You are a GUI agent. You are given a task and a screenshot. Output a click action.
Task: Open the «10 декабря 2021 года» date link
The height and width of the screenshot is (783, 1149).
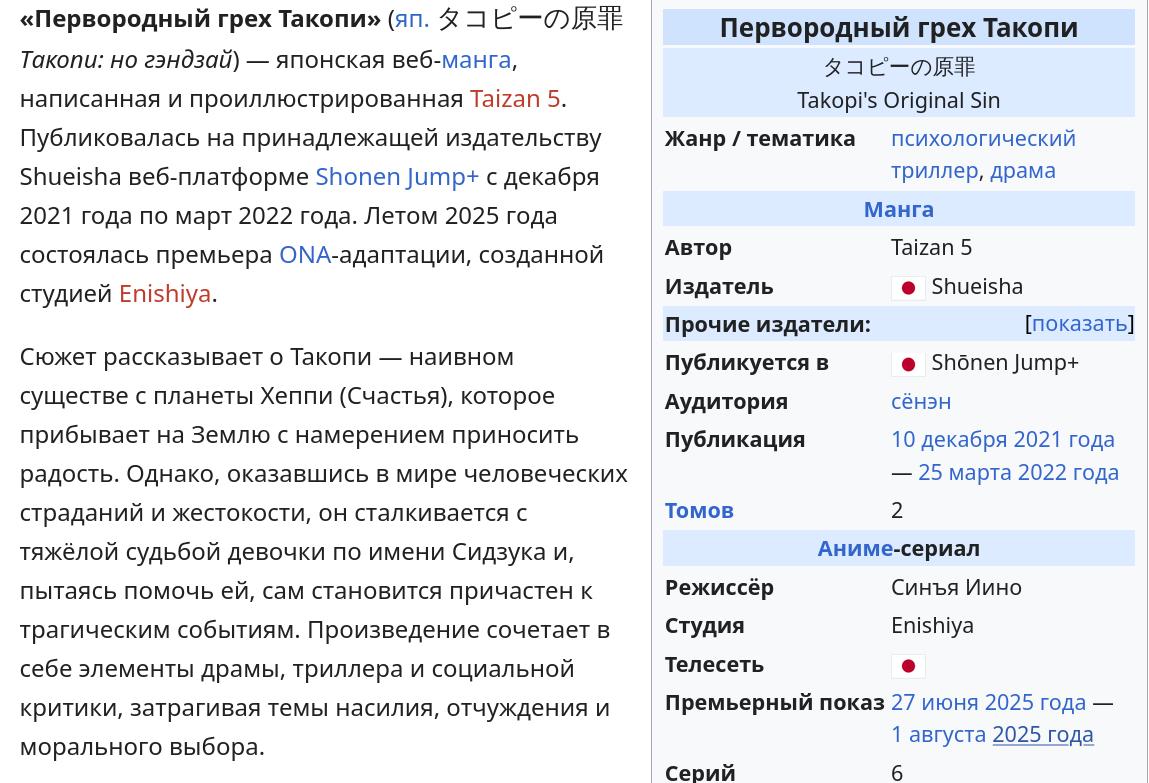[x=1002, y=439]
